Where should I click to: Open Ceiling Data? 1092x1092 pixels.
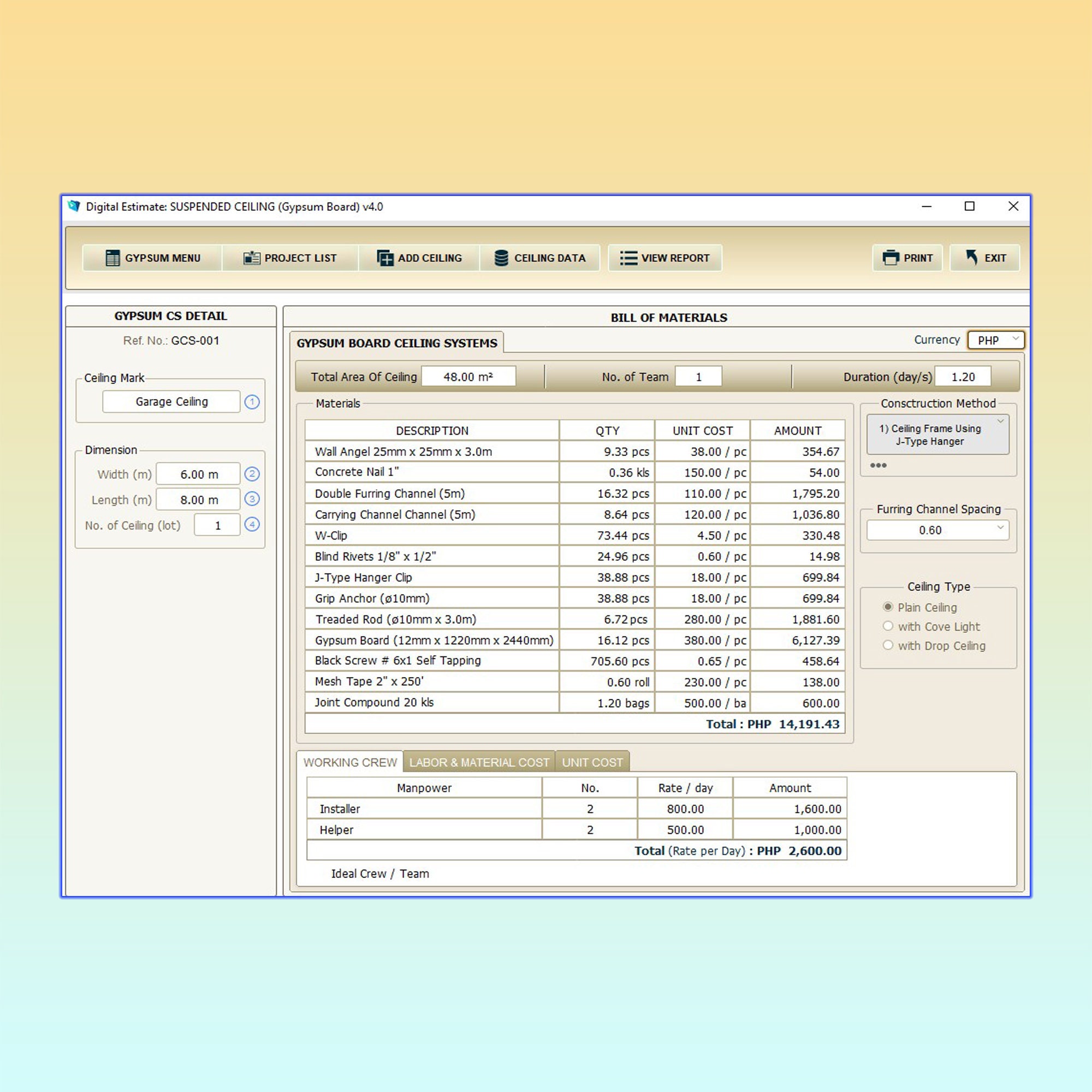[540, 258]
